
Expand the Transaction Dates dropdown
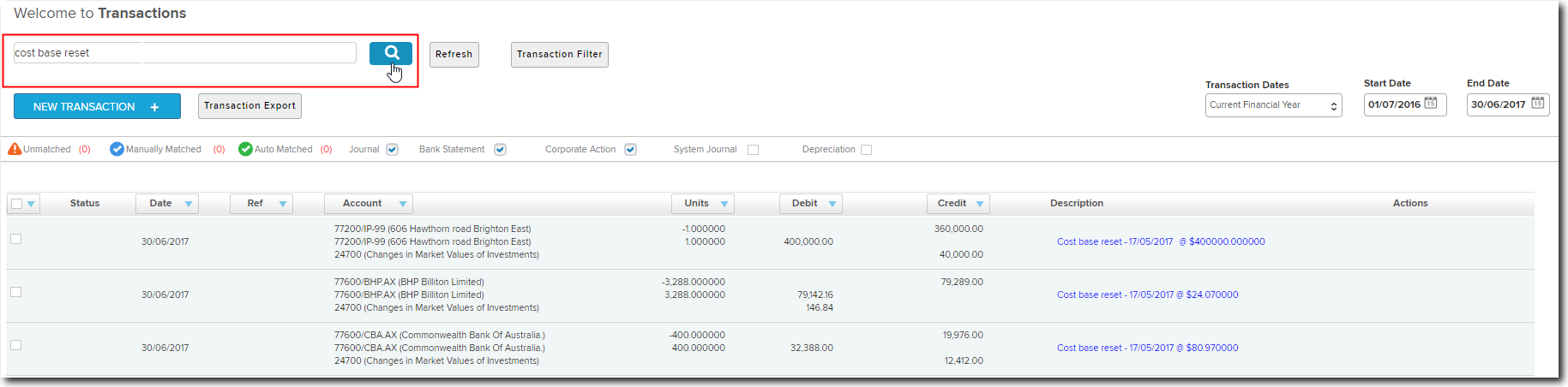coord(1273,105)
